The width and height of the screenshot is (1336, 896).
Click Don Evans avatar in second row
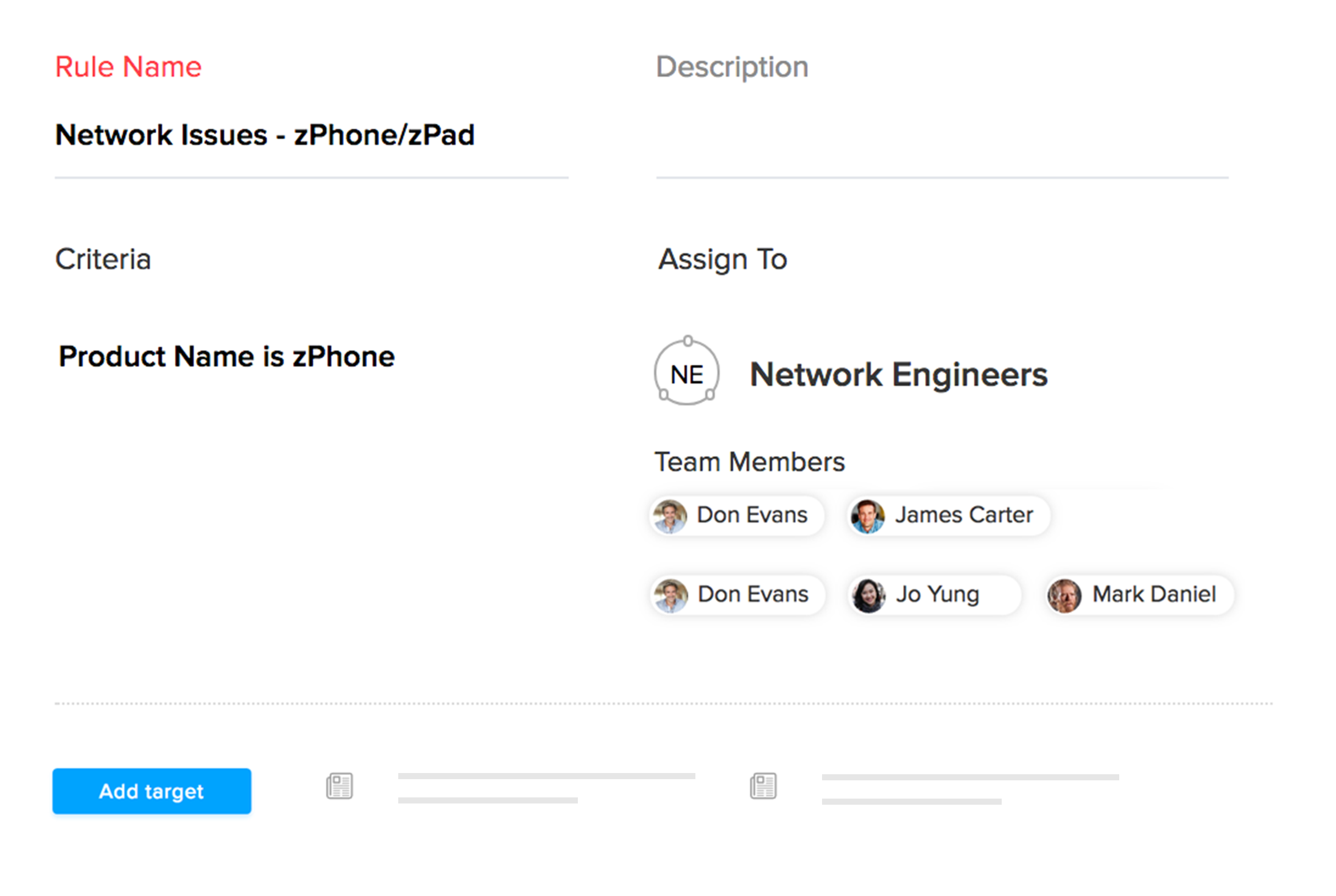[x=671, y=595]
